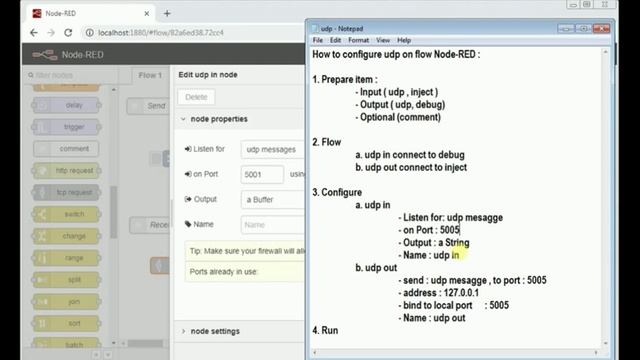Reload the Node-RED page
The image size is (640, 360).
tap(68, 33)
